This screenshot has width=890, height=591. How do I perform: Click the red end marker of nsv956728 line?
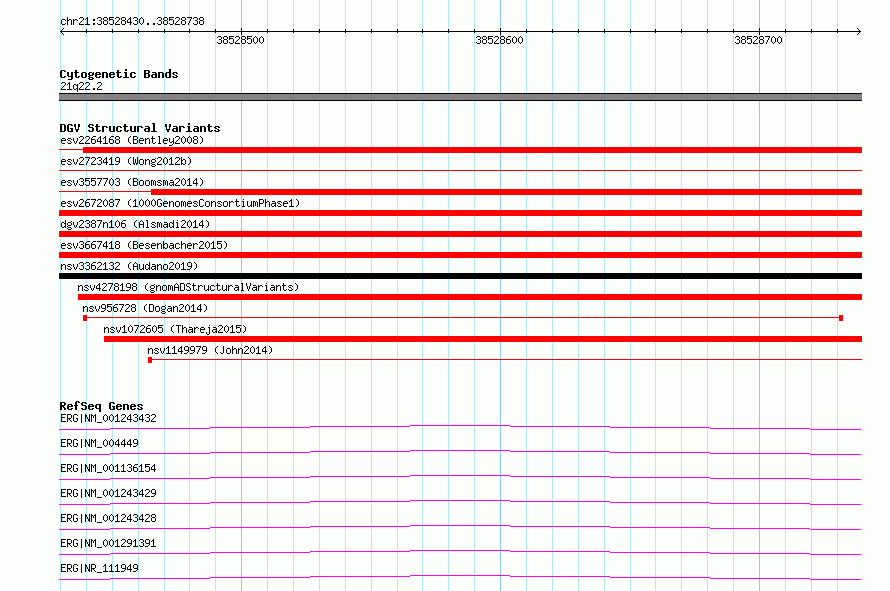pos(841,318)
